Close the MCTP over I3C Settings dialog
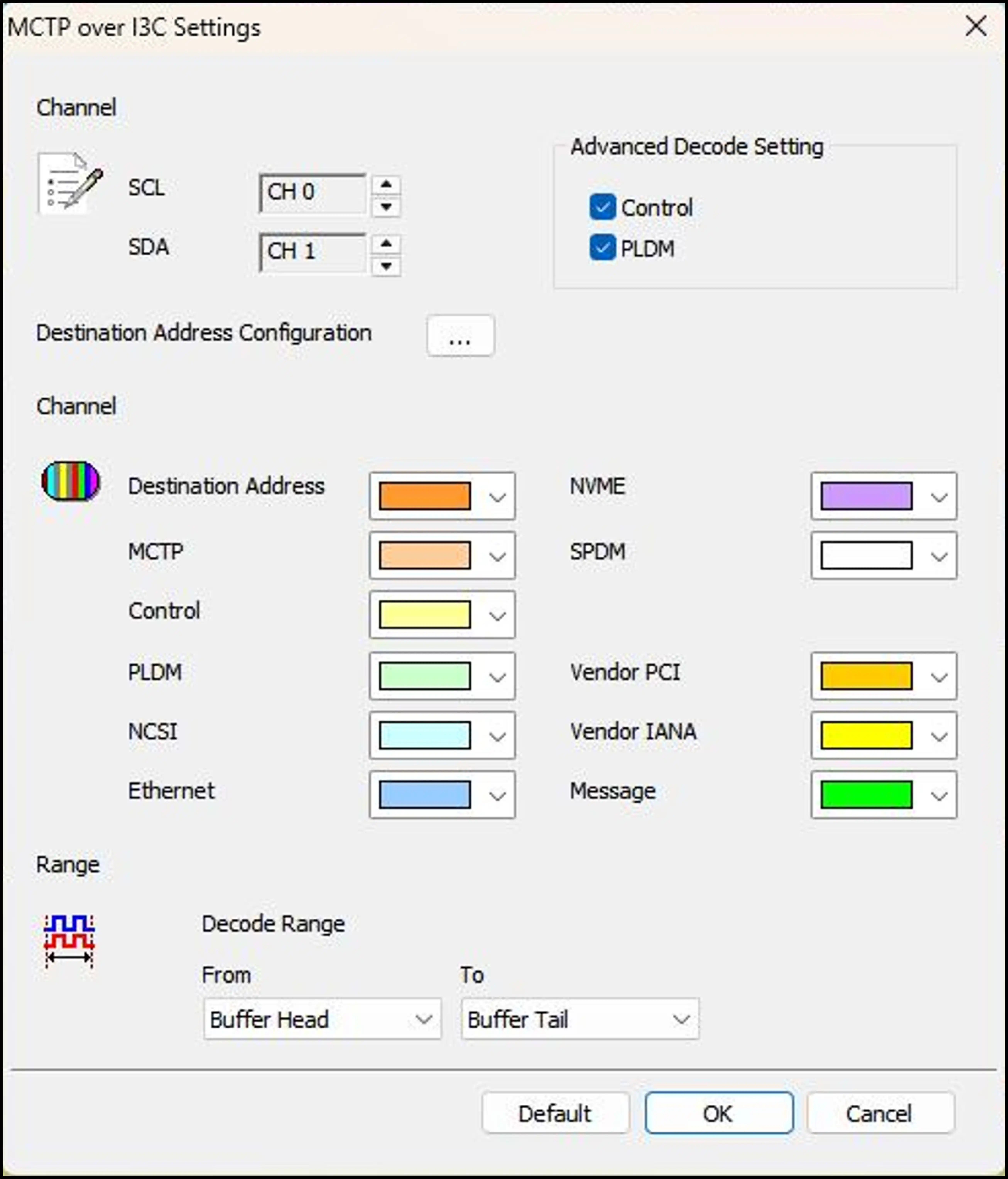Screen dimensions: 1008x1179 click(x=976, y=26)
